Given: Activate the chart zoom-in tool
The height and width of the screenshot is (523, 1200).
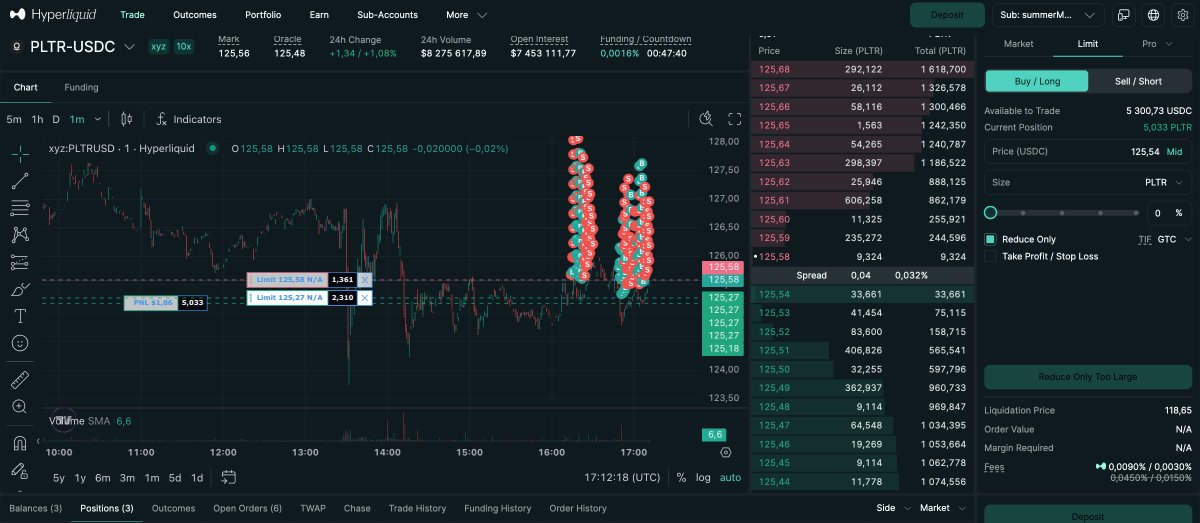Looking at the screenshot, I should (x=20, y=407).
